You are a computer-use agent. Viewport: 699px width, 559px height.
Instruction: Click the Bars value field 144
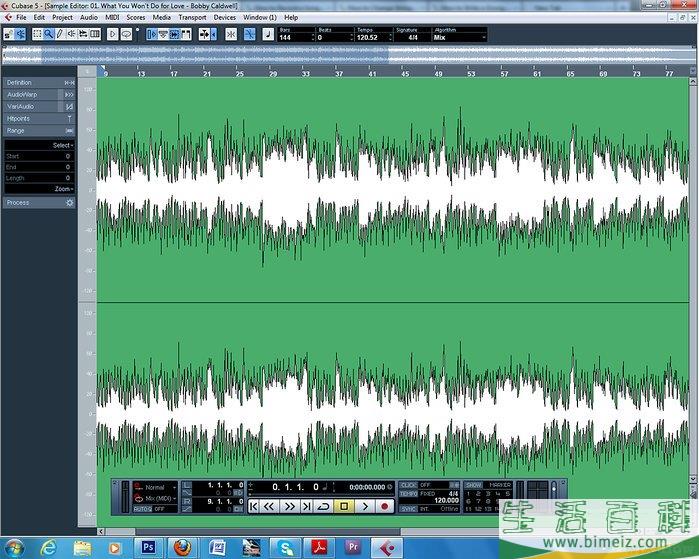(x=296, y=37)
